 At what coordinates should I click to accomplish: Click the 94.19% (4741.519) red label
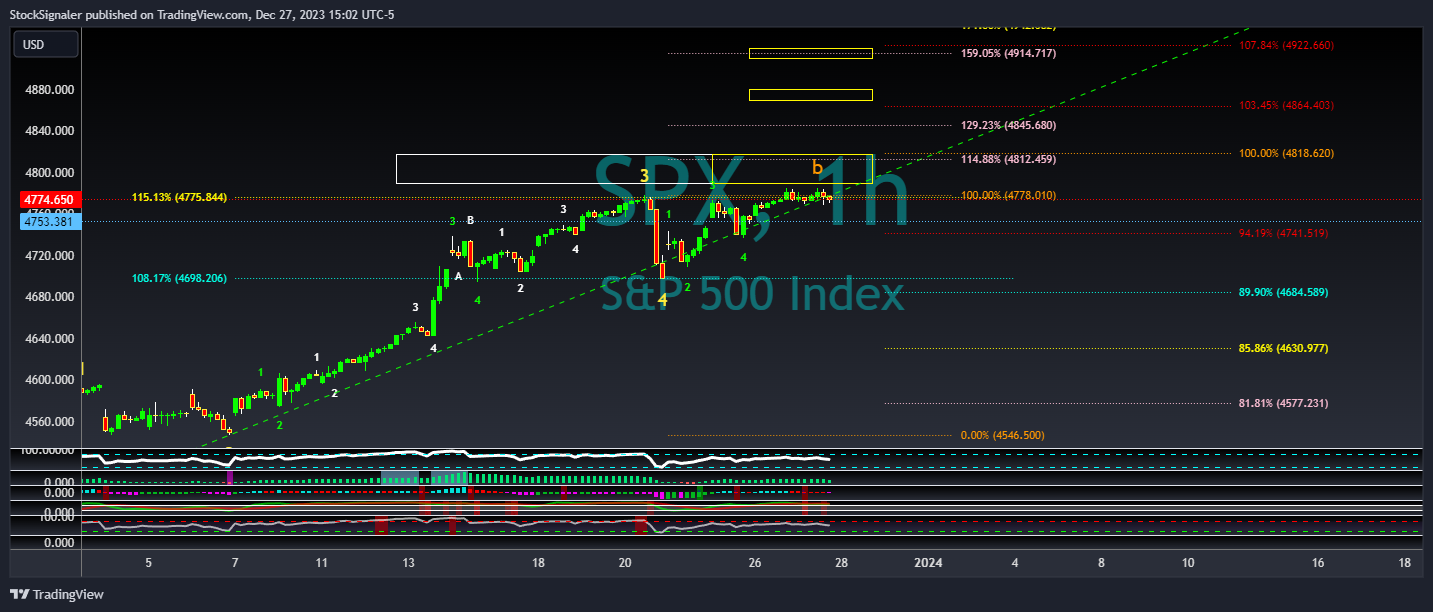coord(1283,234)
